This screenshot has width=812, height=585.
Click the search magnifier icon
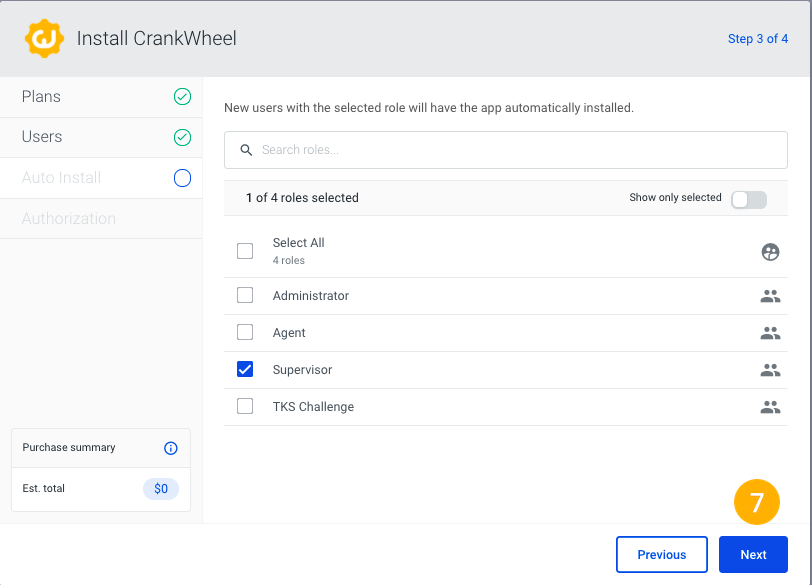pyautogui.click(x=246, y=150)
